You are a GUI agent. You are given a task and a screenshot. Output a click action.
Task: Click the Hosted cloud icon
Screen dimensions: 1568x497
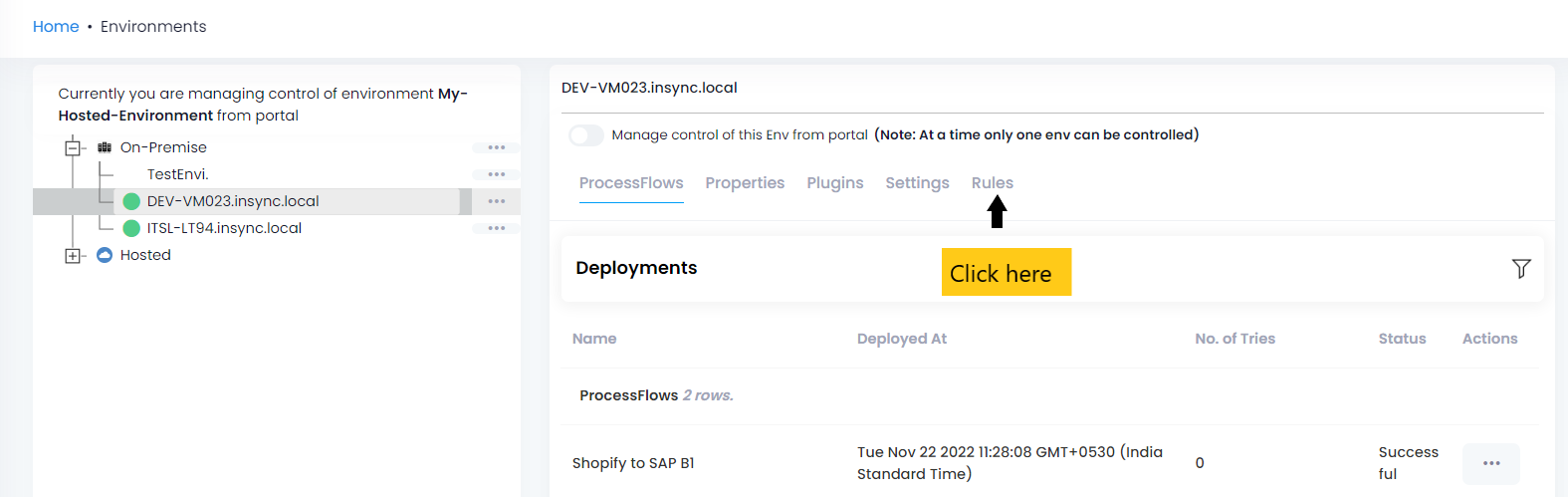105,255
